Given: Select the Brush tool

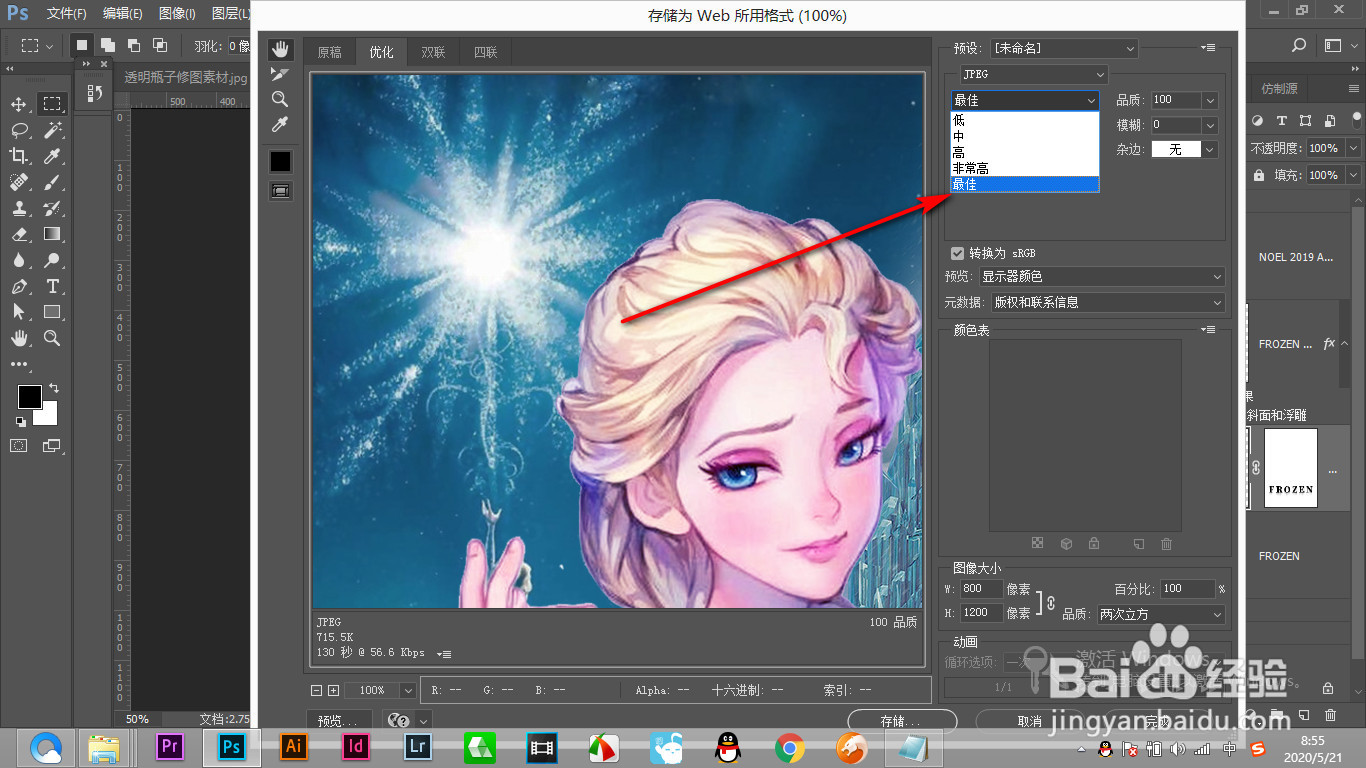Looking at the screenshot, I should [x=52, y=182].
